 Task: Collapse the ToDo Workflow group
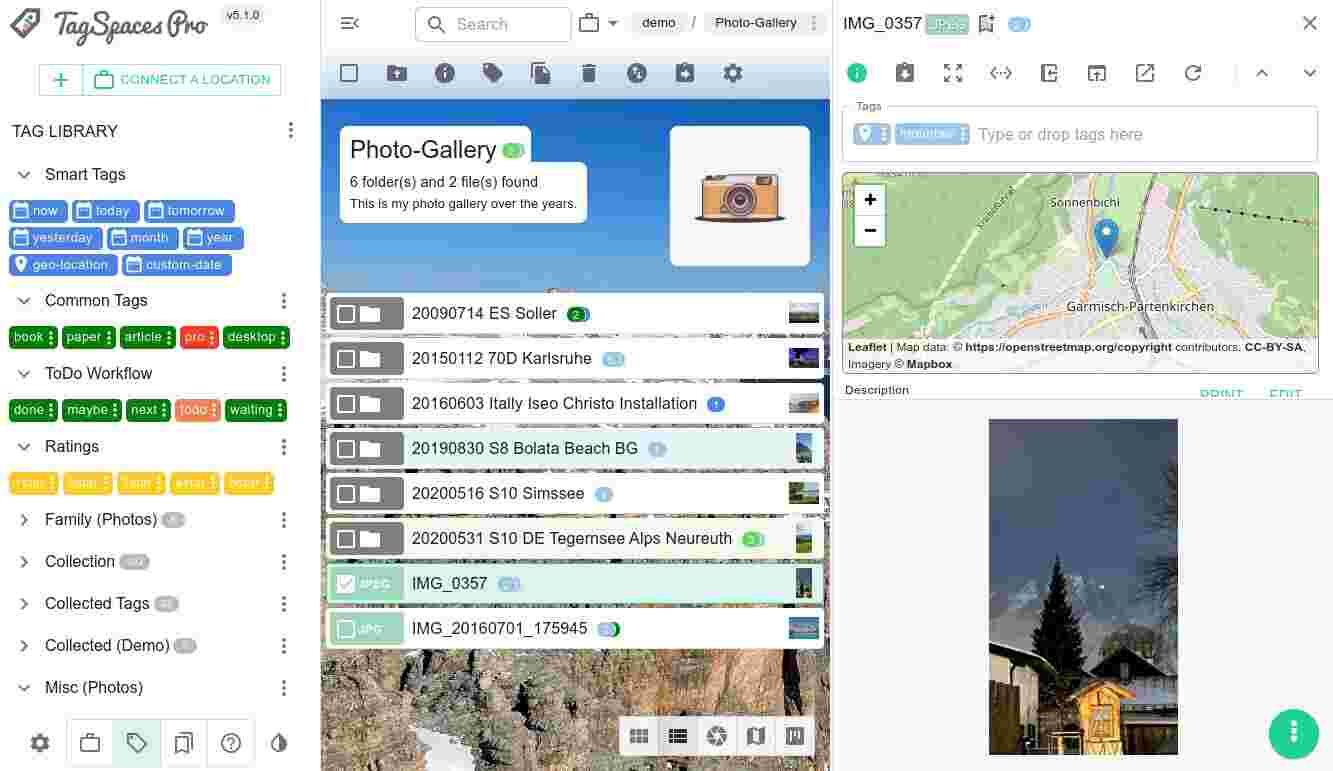[x=24, y=374]
